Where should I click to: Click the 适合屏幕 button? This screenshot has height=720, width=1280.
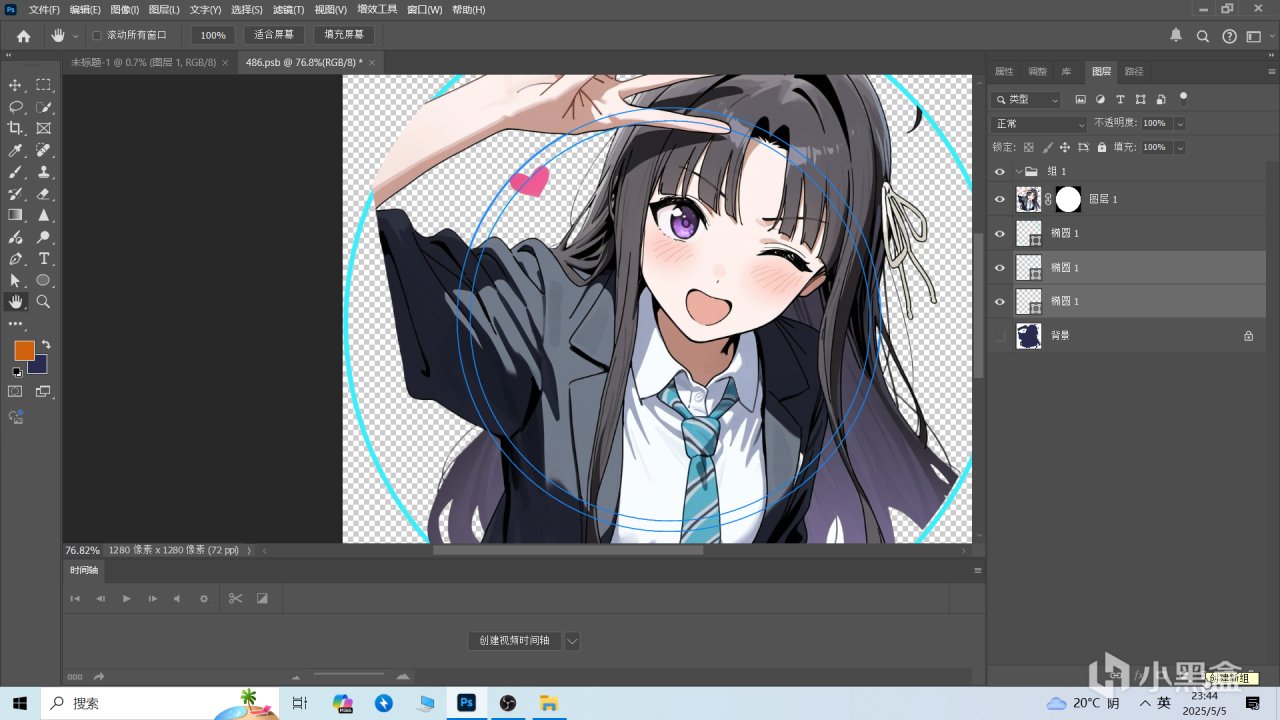point(274,35)
